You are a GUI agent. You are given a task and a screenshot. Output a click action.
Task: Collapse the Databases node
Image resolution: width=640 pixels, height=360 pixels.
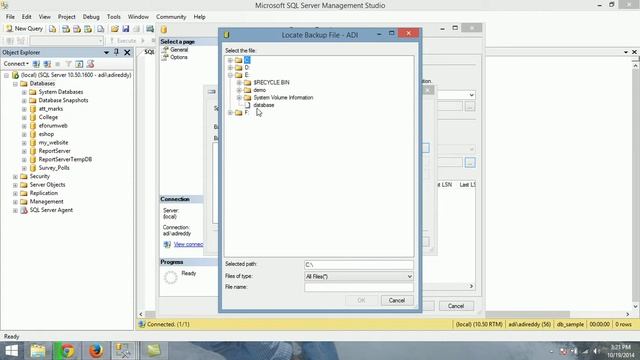pos(15,84)
